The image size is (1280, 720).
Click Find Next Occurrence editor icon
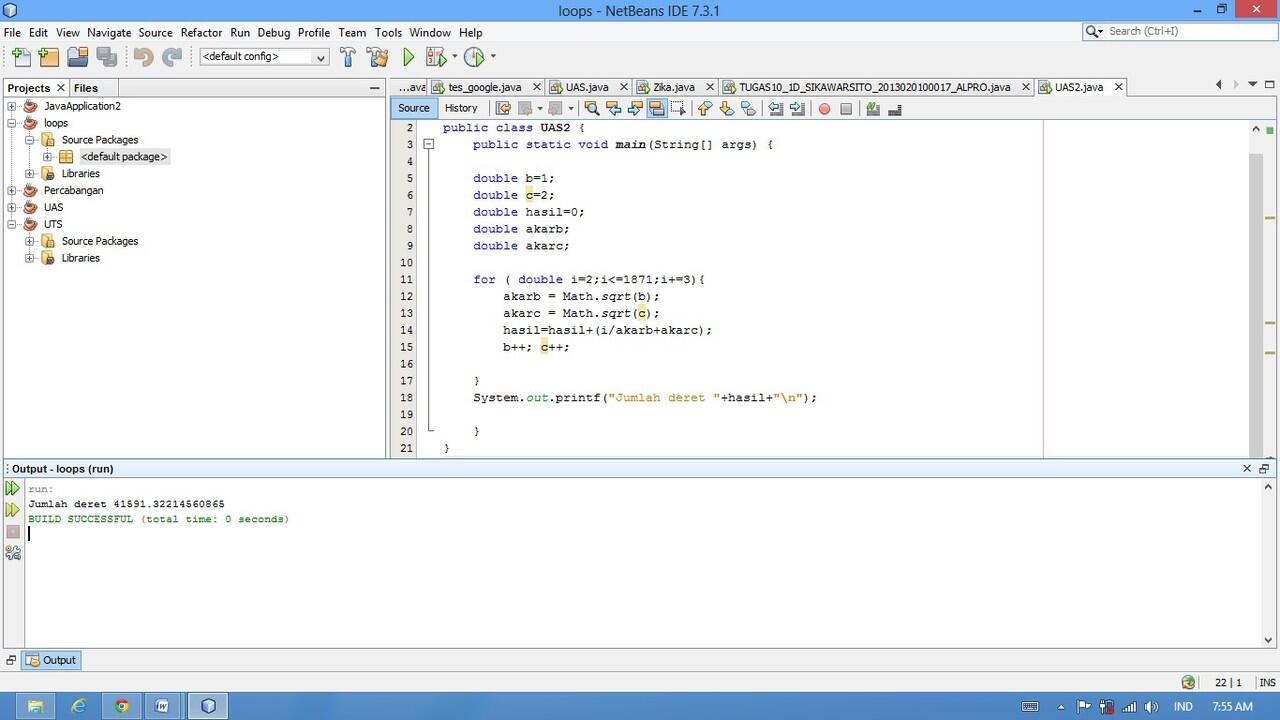pos(635,108)
